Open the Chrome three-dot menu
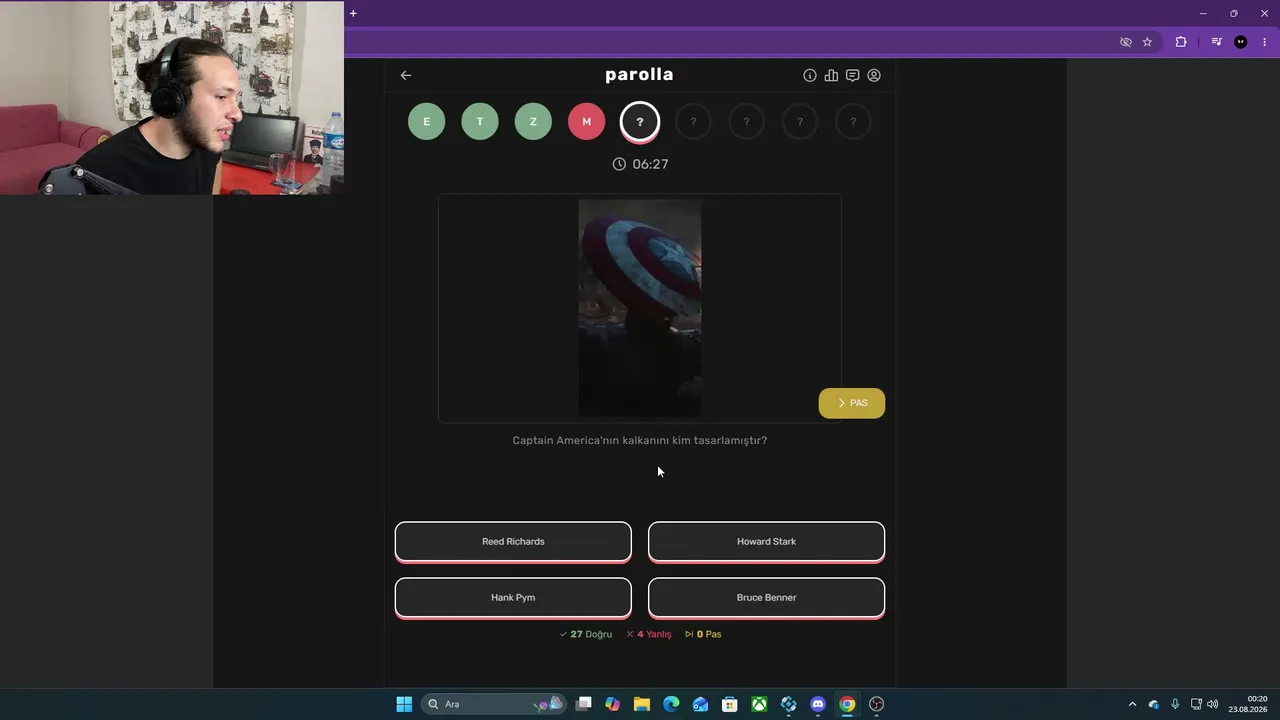1280x720 pixels. point(1265,42)
